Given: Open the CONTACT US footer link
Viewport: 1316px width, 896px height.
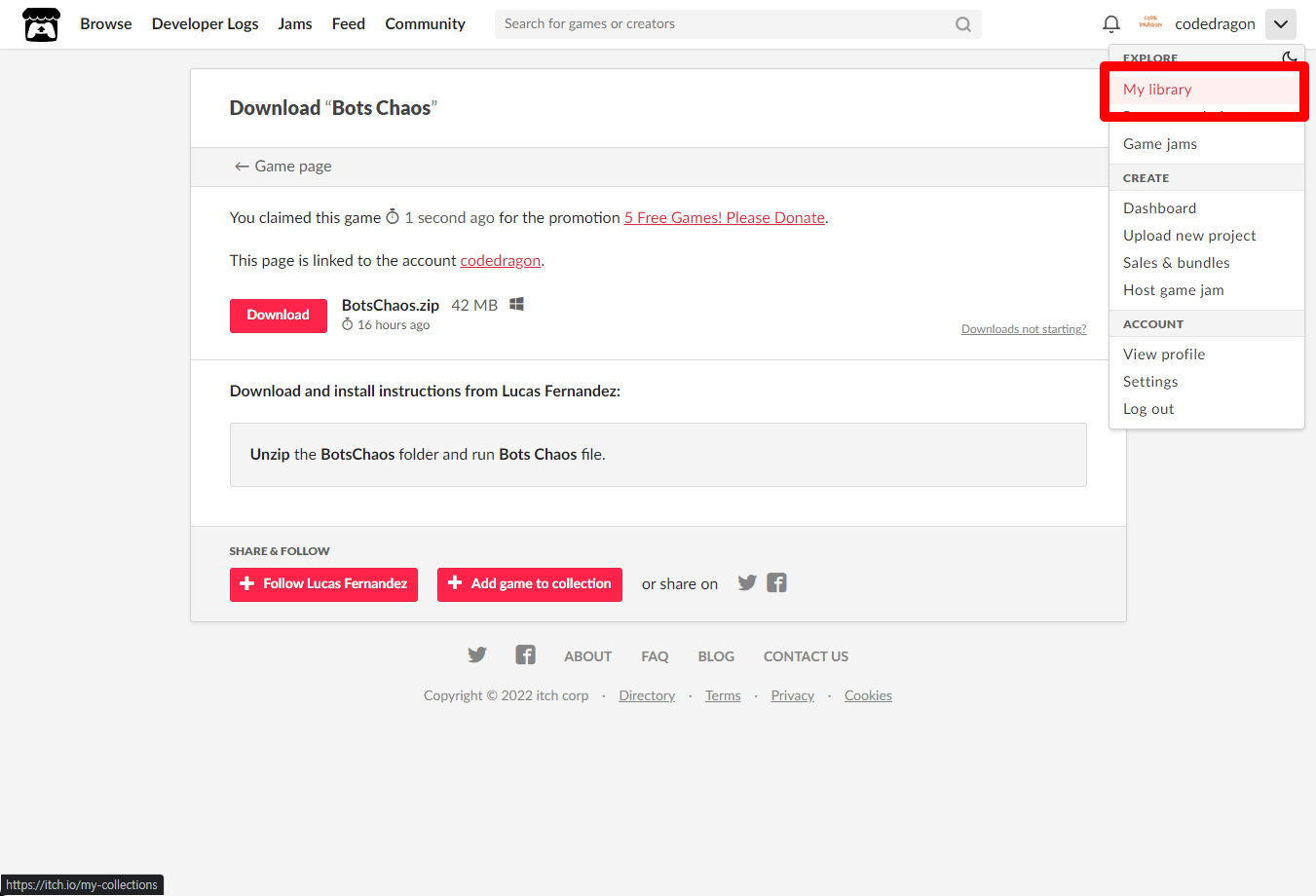Looking at the screenshot, I should click(x=806, y=656).
